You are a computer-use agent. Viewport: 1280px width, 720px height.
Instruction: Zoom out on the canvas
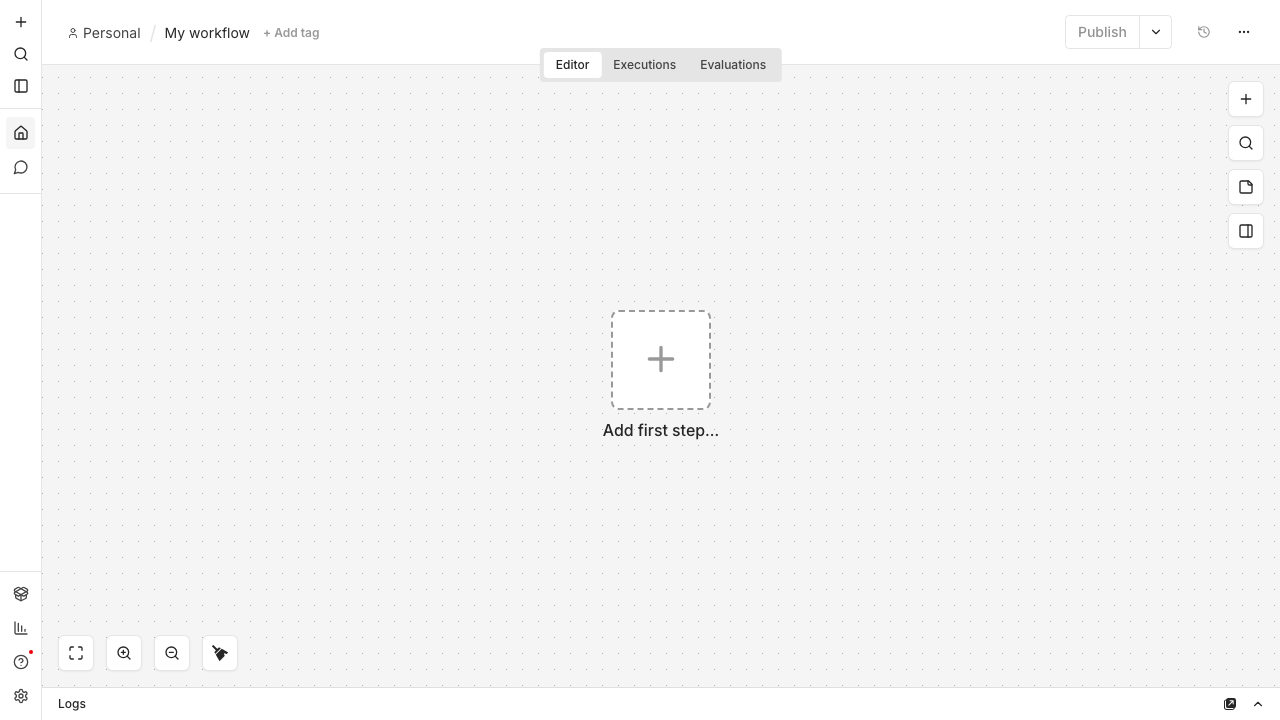point(172,653)
